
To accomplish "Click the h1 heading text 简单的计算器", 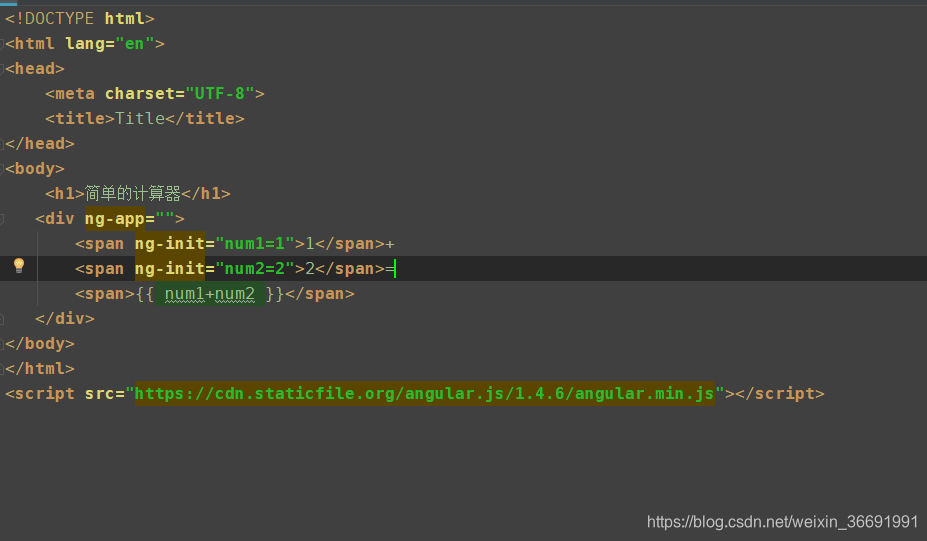I will tap(133, 193).
